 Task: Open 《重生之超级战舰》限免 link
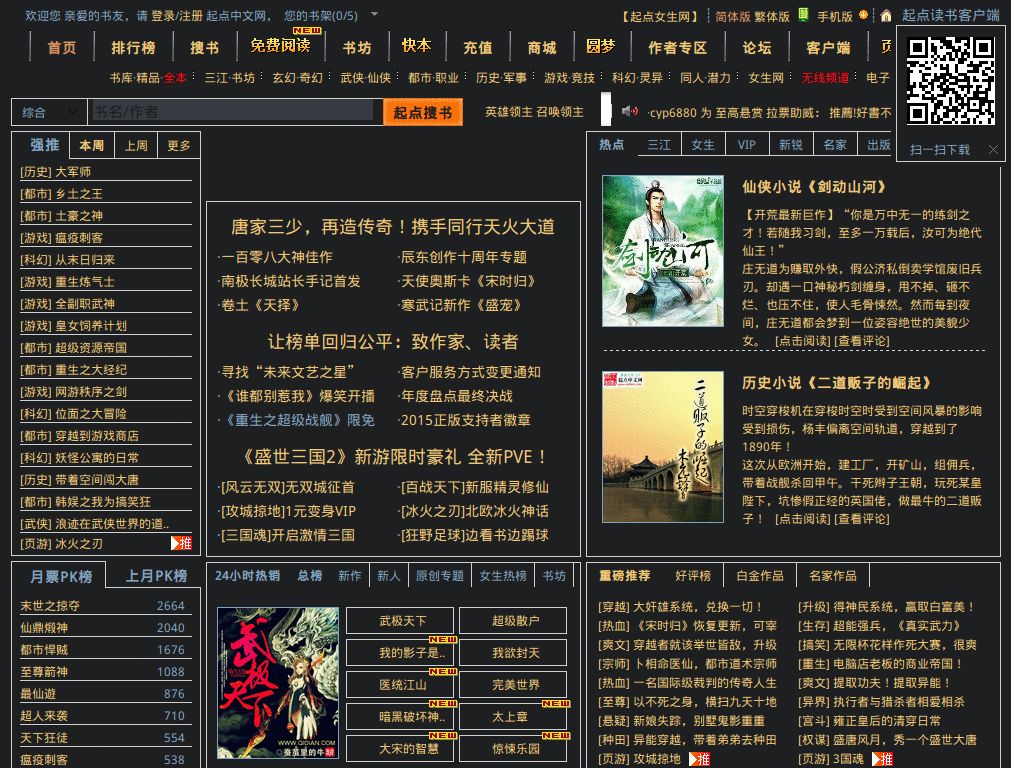click(300, 420)
